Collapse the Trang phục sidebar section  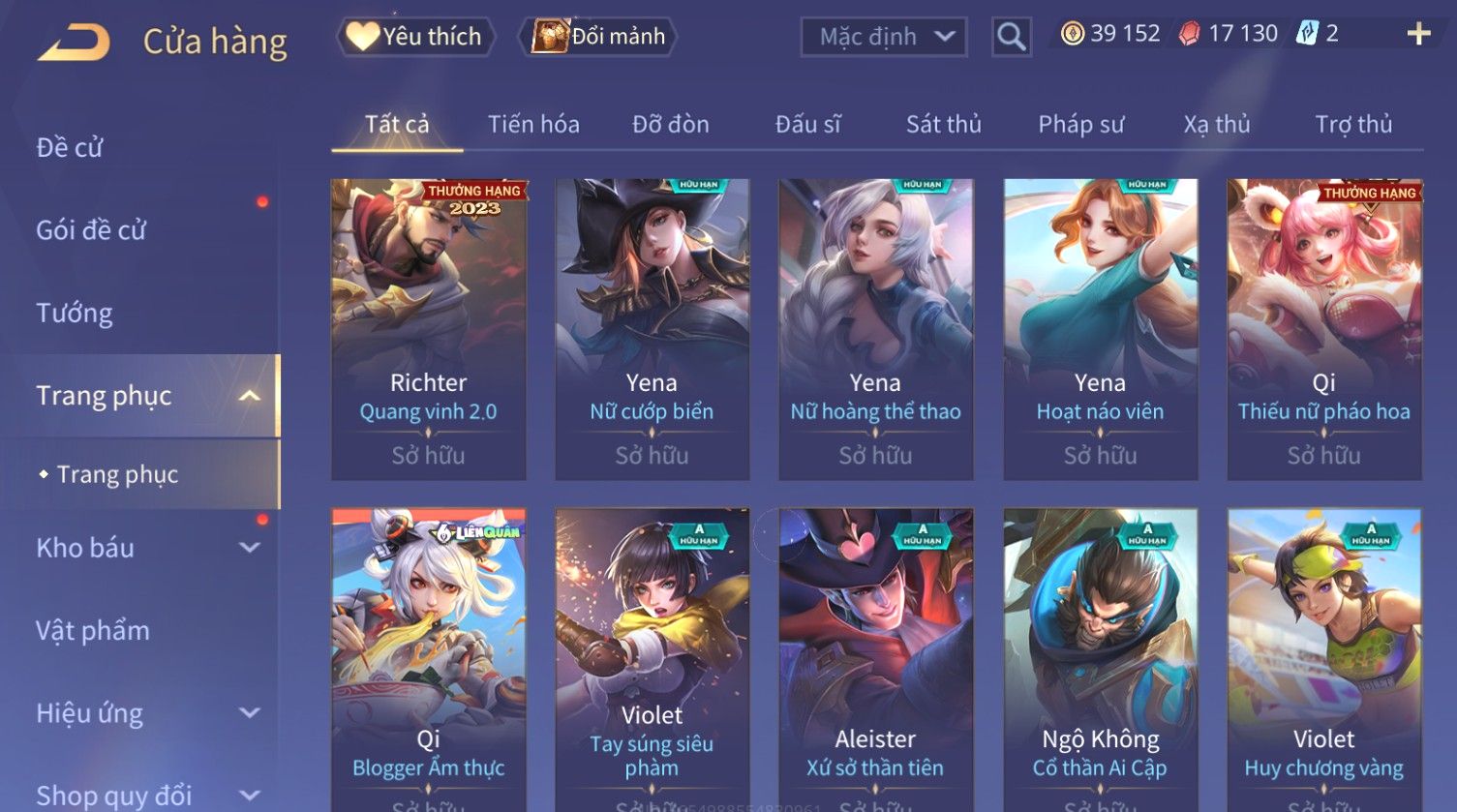tap(250, 396)
